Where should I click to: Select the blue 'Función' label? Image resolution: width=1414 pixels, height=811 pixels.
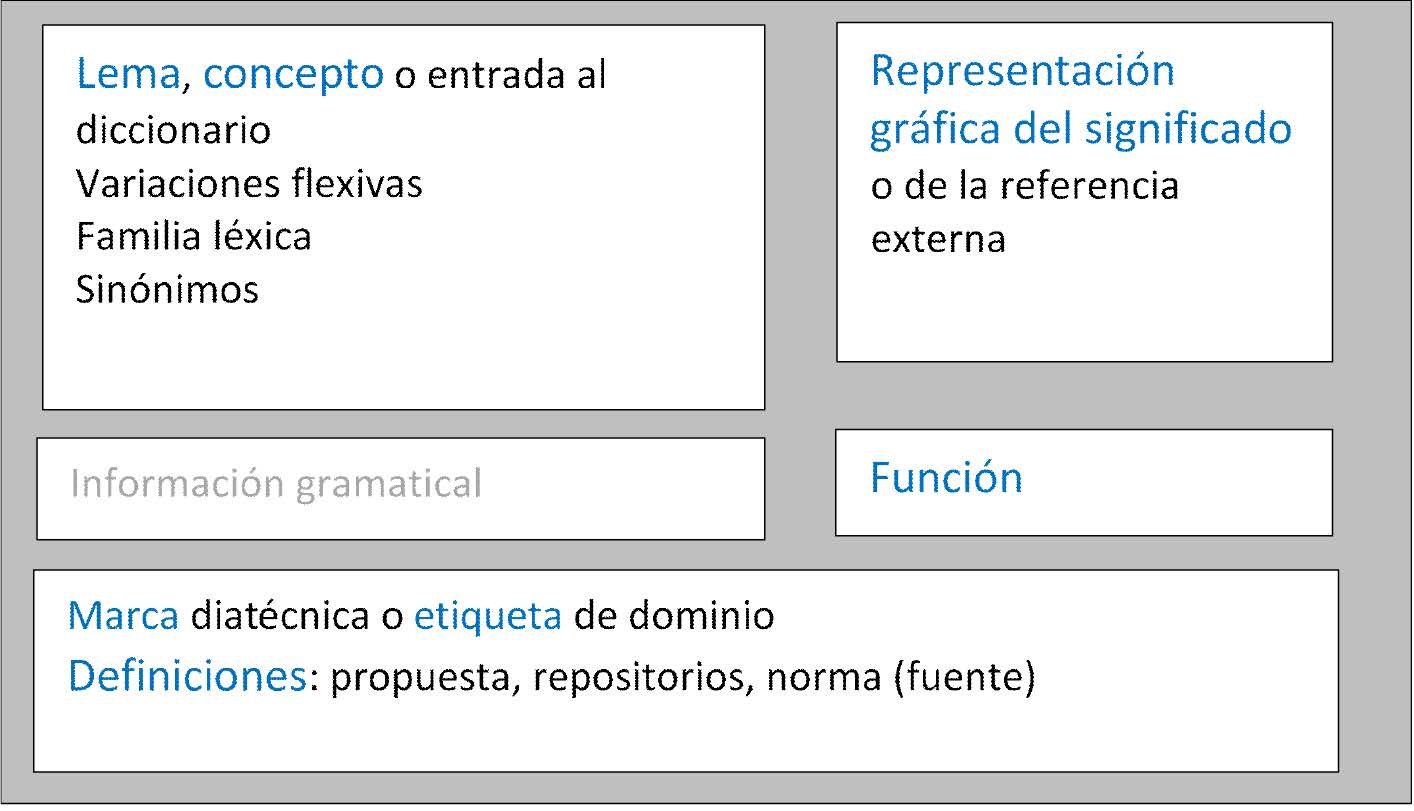(946, 478)
